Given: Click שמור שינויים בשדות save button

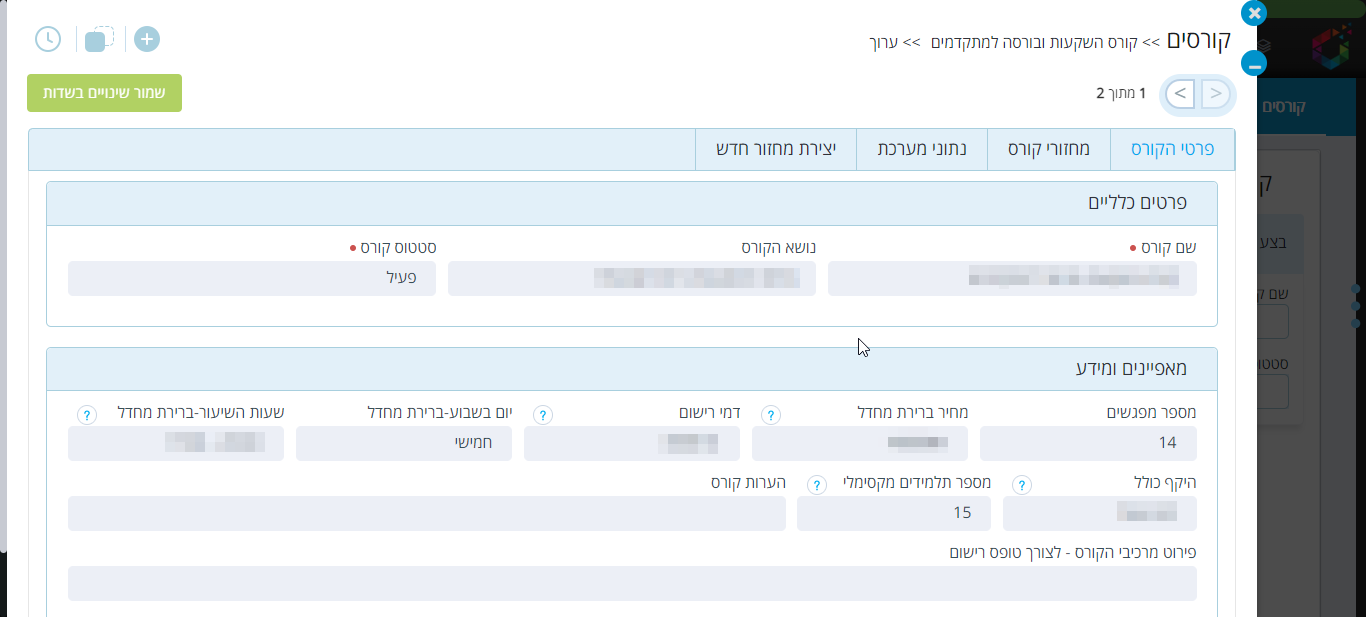Looking at the screenshot, I should pyautogui.click(x=104, y=92).
